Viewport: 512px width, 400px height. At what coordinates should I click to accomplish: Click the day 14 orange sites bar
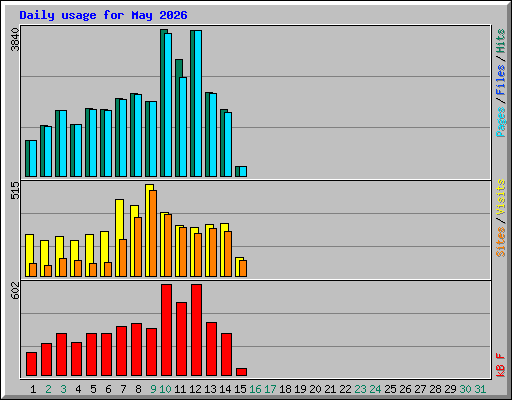click(228, 254)
